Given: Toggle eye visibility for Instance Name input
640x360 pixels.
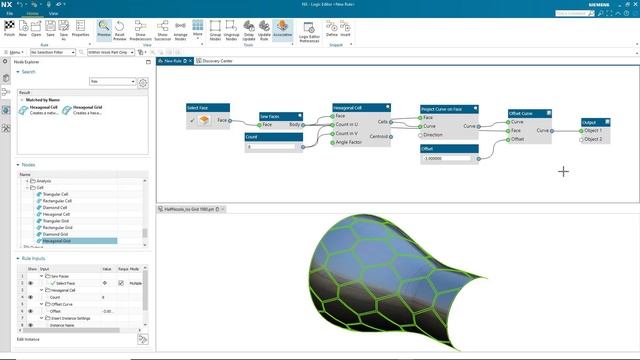Looking at the screenshot, I should [31, 325].
